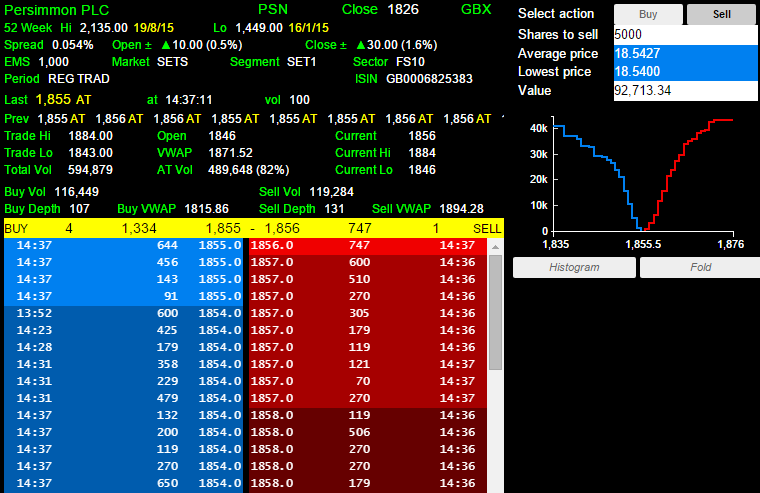Click buy order 600 at 1854.0 from 13:52
This screenshot has height=493, width=760.
124,313
